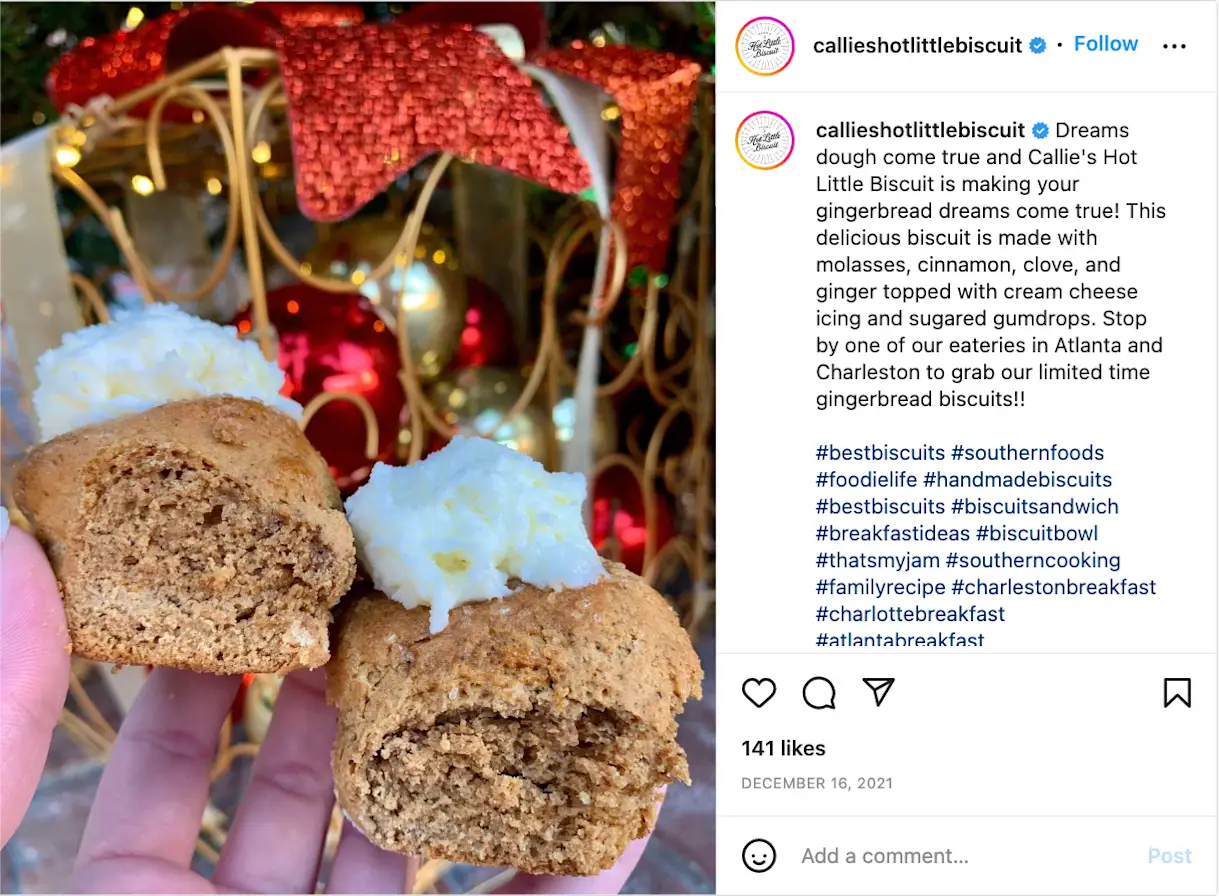Image resolution: width=1219 pixels, height=896 pixels.
Task: Open callieshotlittlebiscuit username in caption
Action: coord(921,130)
